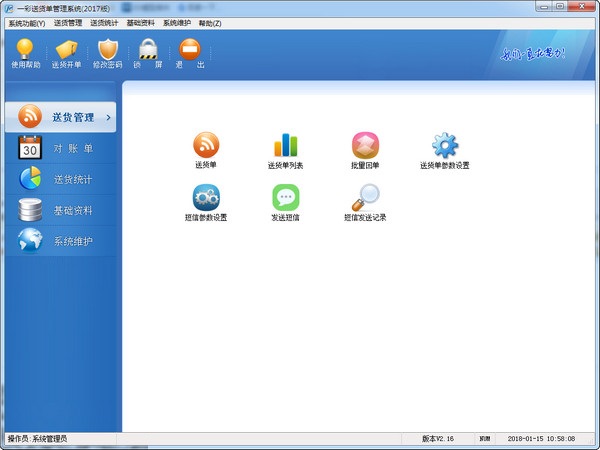Open the 送货统计 menu bar item
Viewport: 600px width, 450px height.
pos(104,23)
